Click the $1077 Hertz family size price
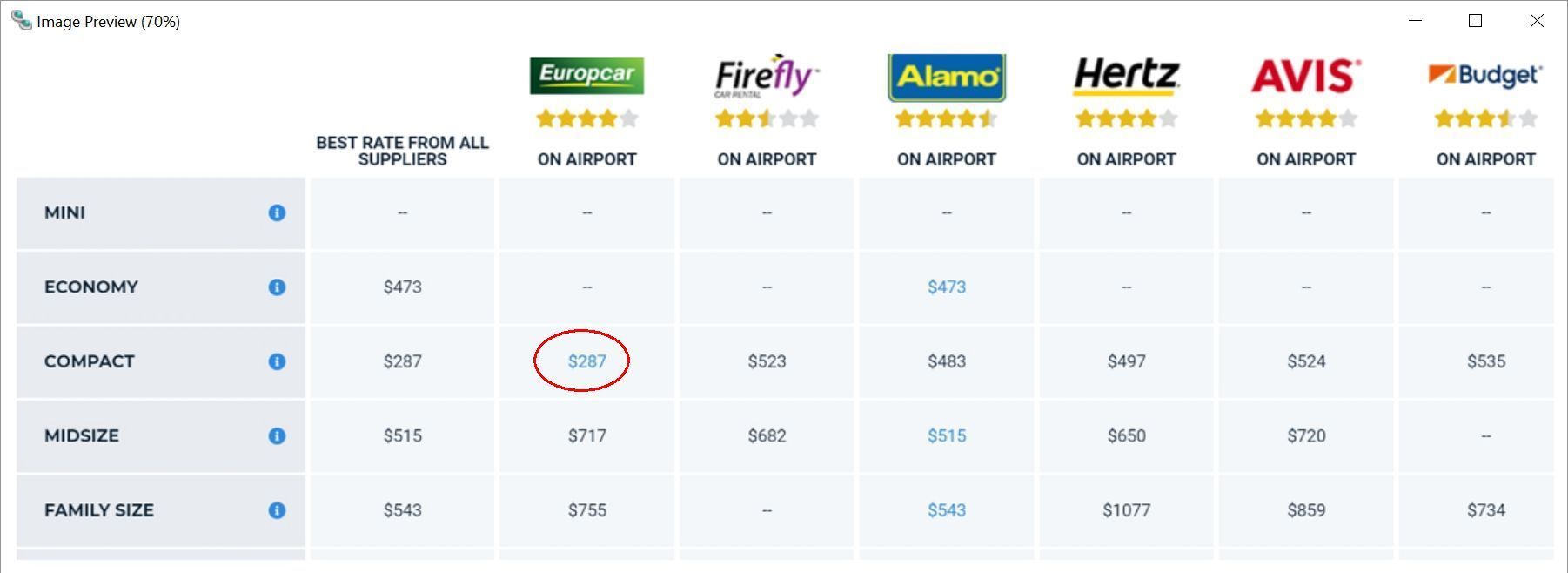The width and height of the screenshot is (1568, 573). click(x=1126, y=510)
